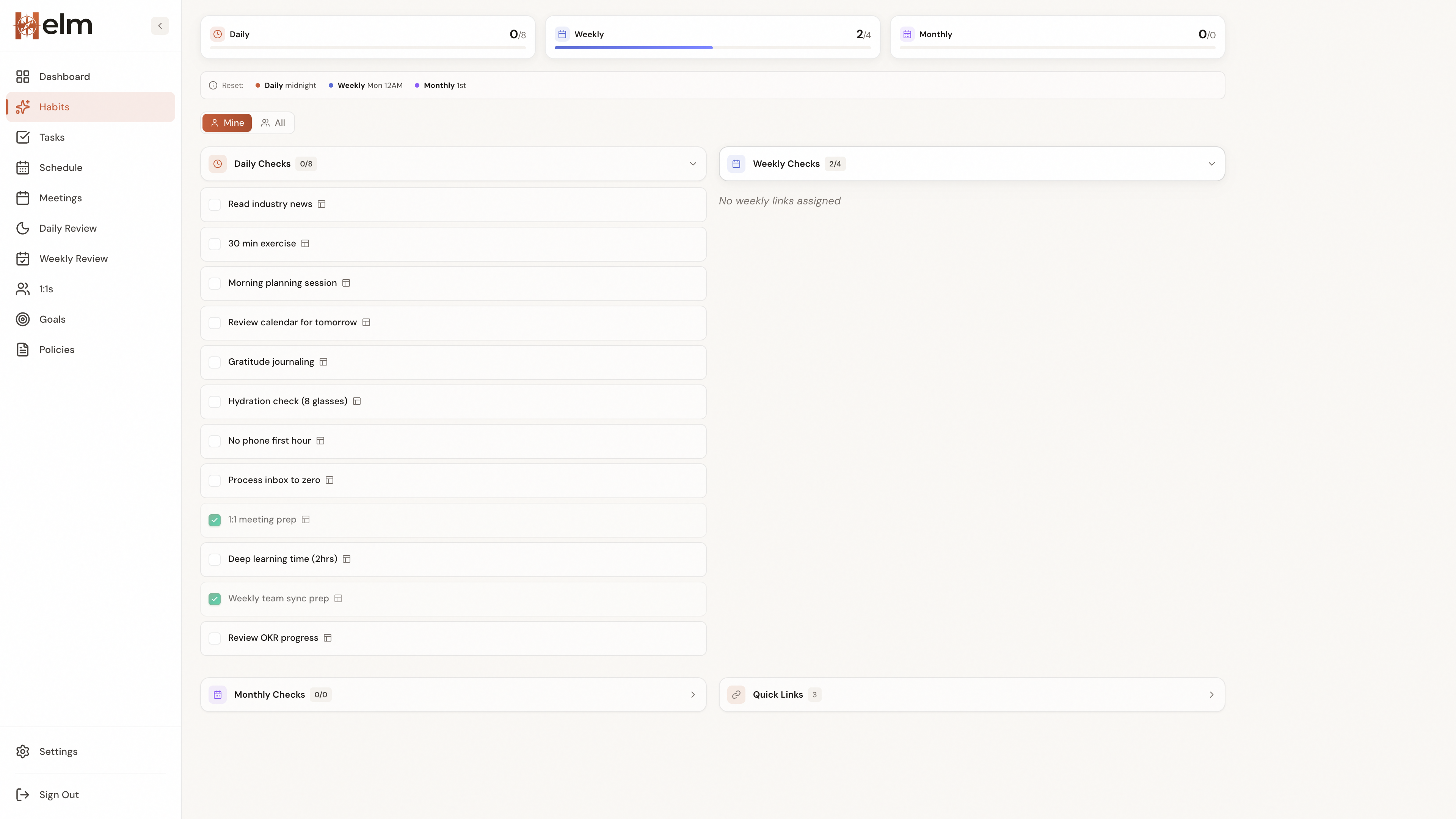Click the Weekly progress bar
The height and width of the screenshot is (819, 1456).
click(712, 48)
